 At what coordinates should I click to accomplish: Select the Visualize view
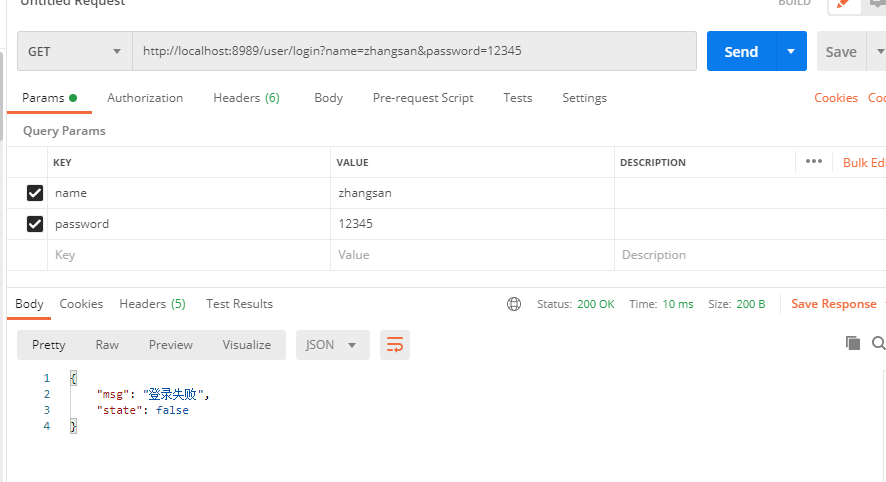coord(246,345)
